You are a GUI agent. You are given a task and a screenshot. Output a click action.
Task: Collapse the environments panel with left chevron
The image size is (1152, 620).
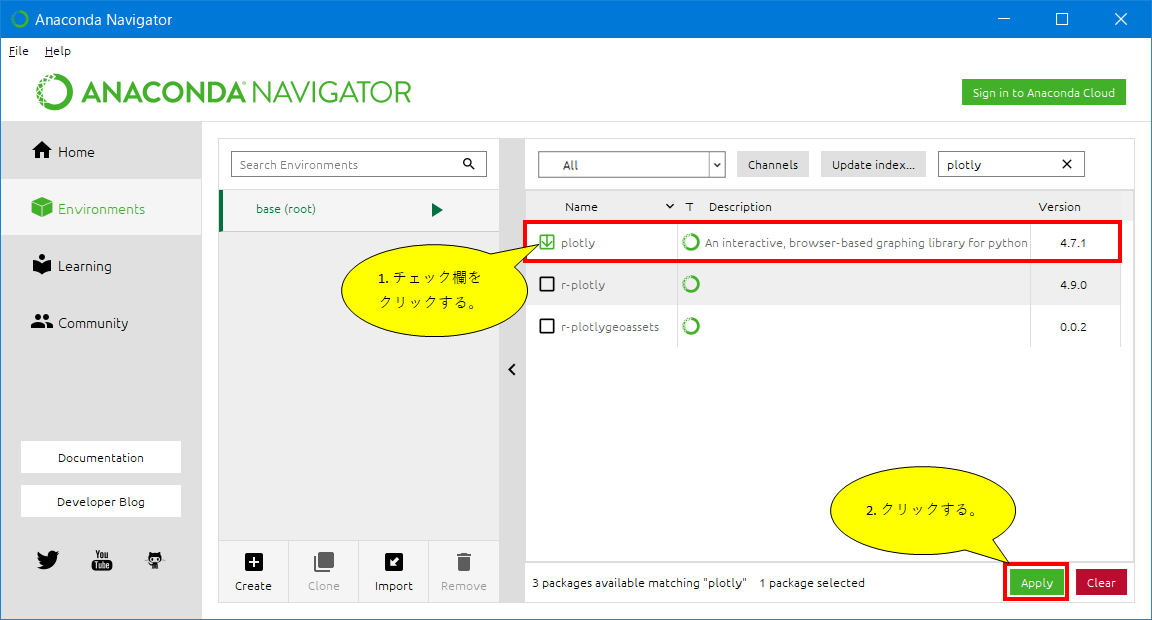[x=512, y=370]
